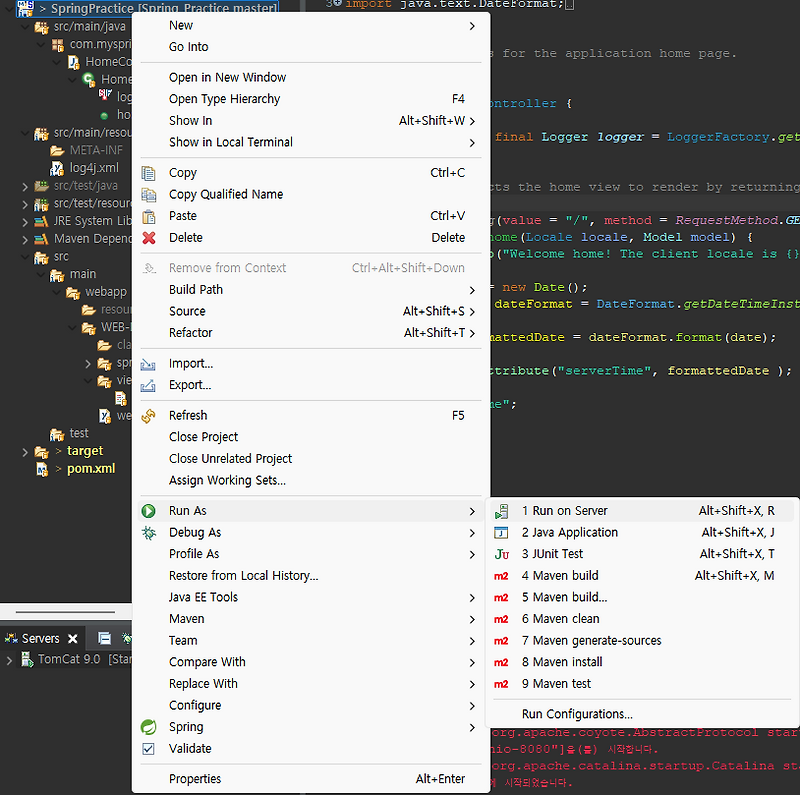Click the Copy Qualified Name icon

tap(148, 194)
